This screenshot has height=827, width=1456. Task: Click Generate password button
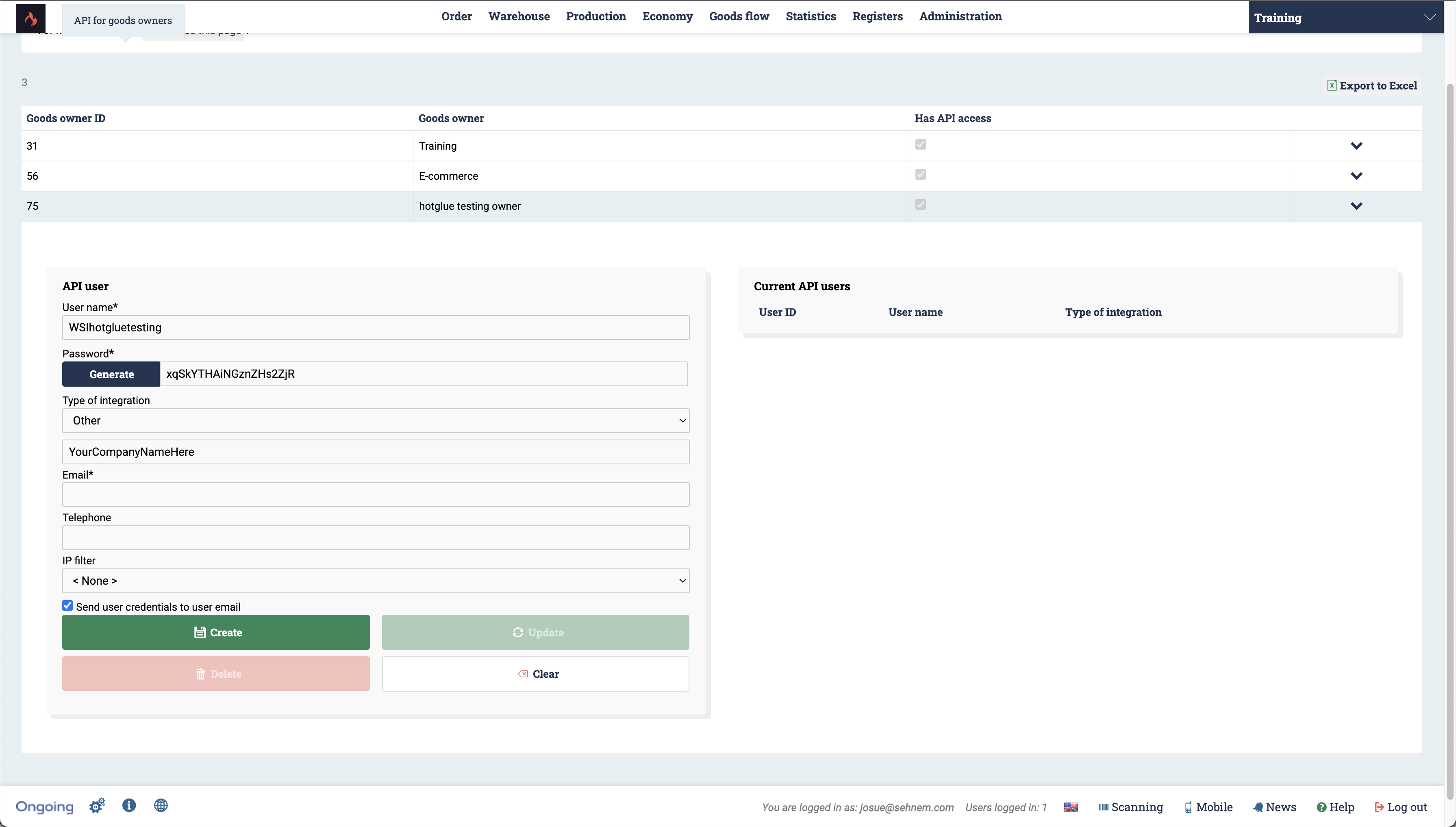pyautogui.click(x=111, y=374)
